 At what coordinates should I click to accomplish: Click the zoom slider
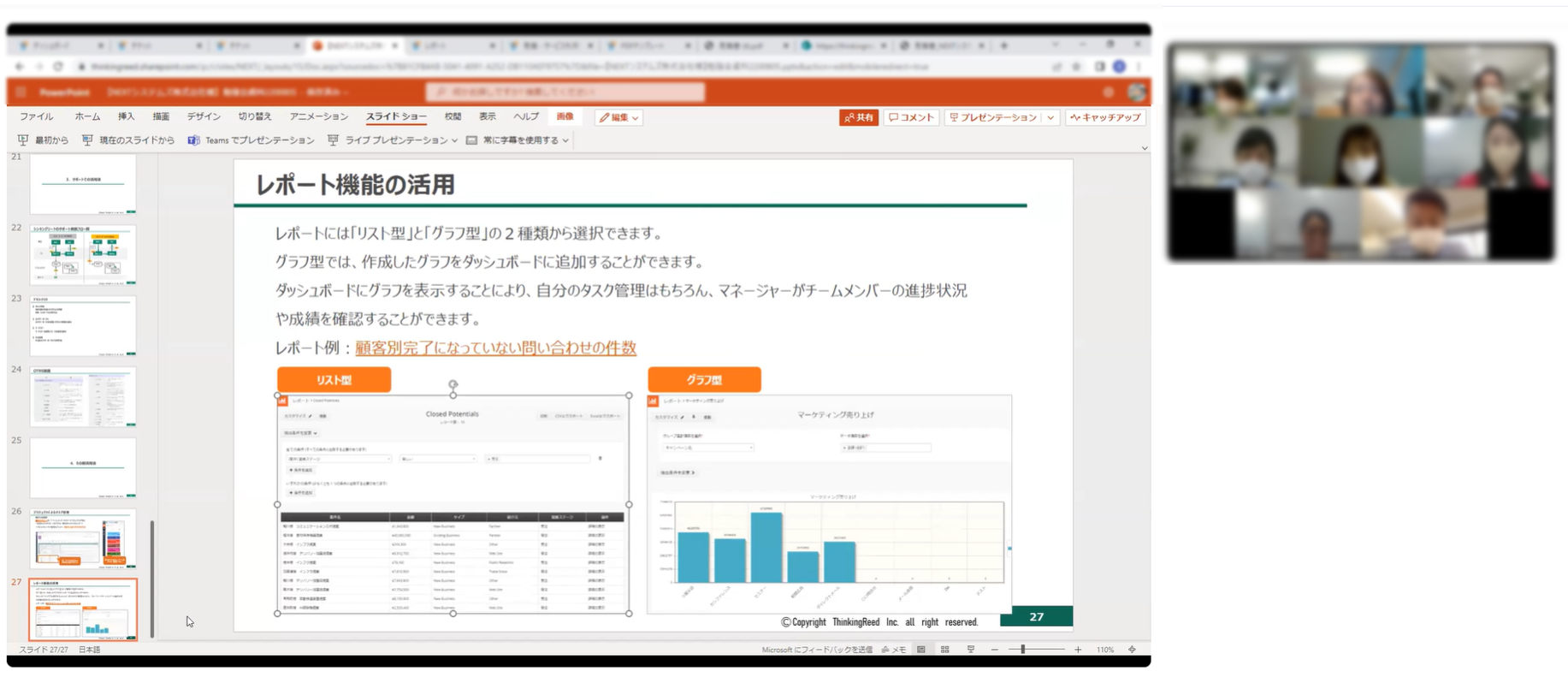coord(1036,650)
